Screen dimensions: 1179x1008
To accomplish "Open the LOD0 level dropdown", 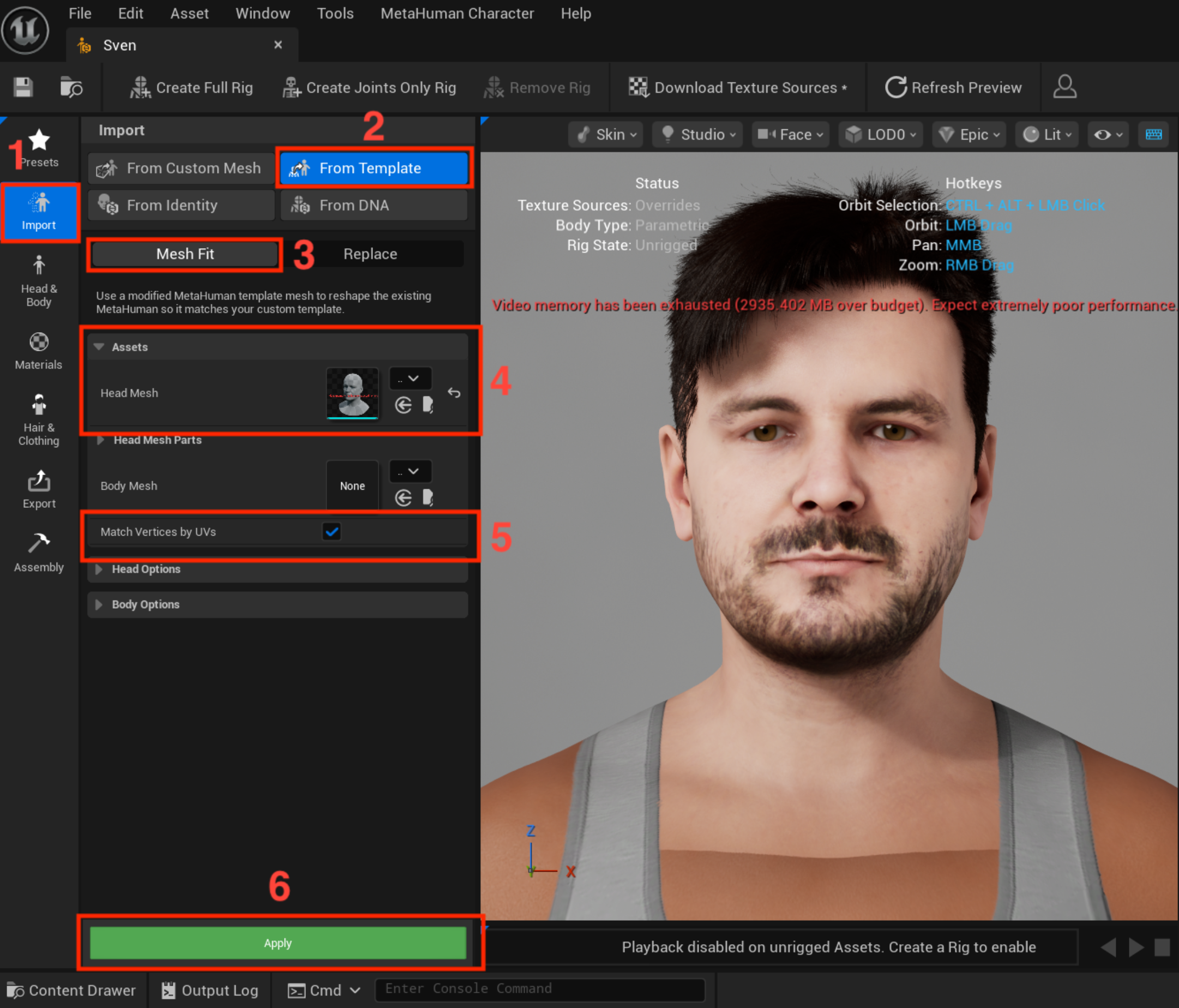I will pos(880,134).
